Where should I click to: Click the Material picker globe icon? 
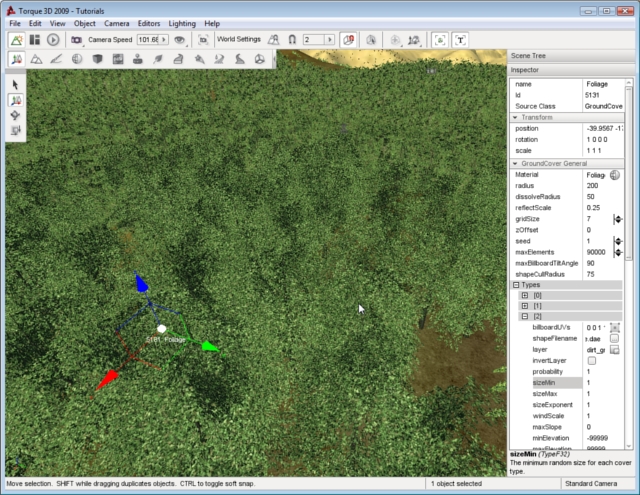[x=616, y=174]
